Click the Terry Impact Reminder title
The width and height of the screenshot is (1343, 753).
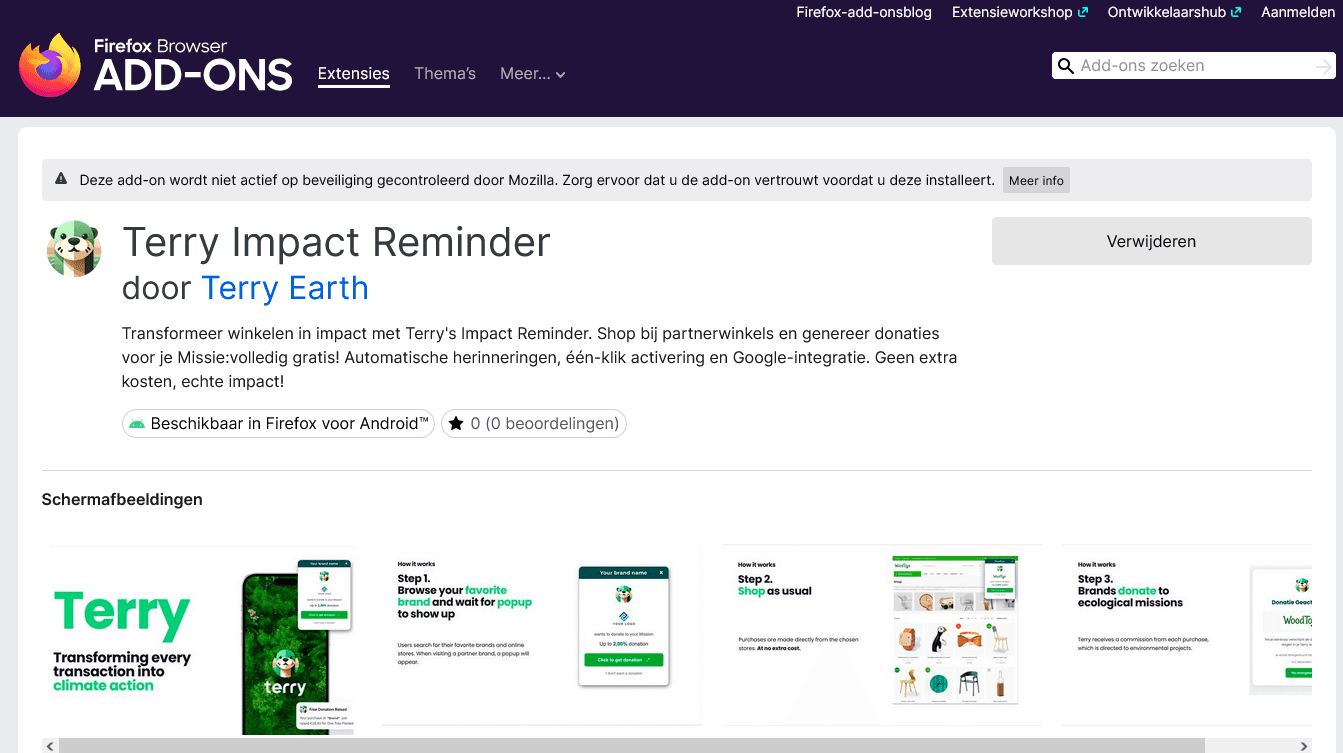click(336, 243)
